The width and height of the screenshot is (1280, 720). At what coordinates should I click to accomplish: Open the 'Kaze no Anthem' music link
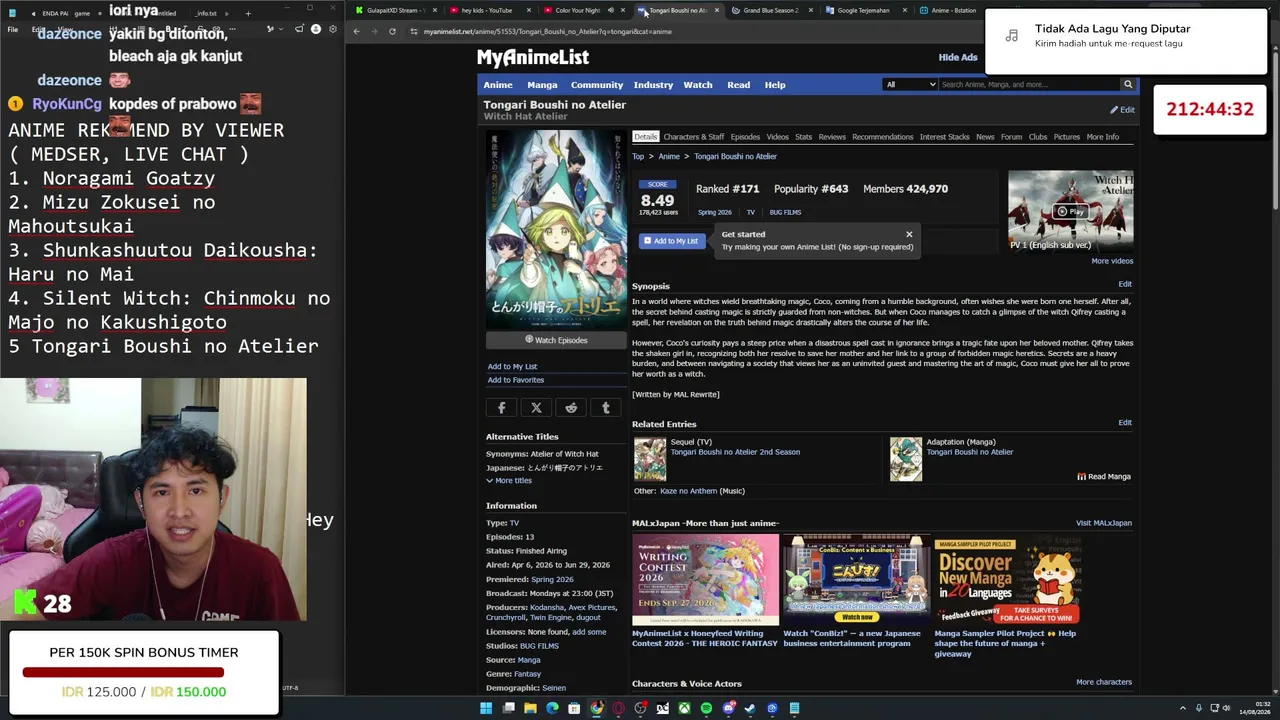point(688,491)
